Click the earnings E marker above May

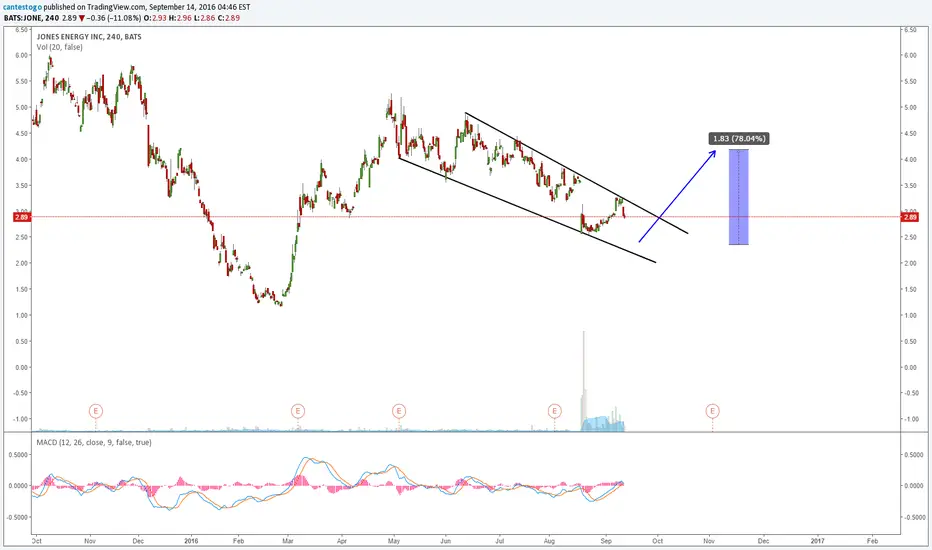[x=399, y=411]
